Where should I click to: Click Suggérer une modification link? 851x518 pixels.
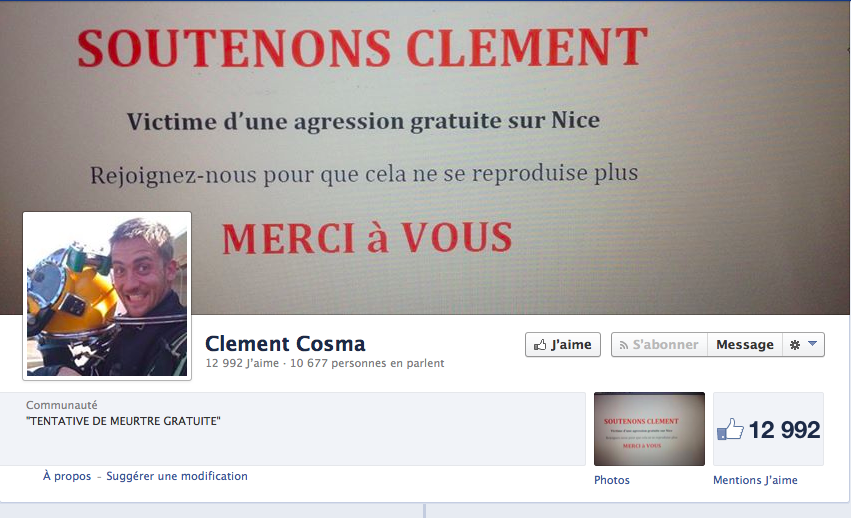[x=177, y=476]
